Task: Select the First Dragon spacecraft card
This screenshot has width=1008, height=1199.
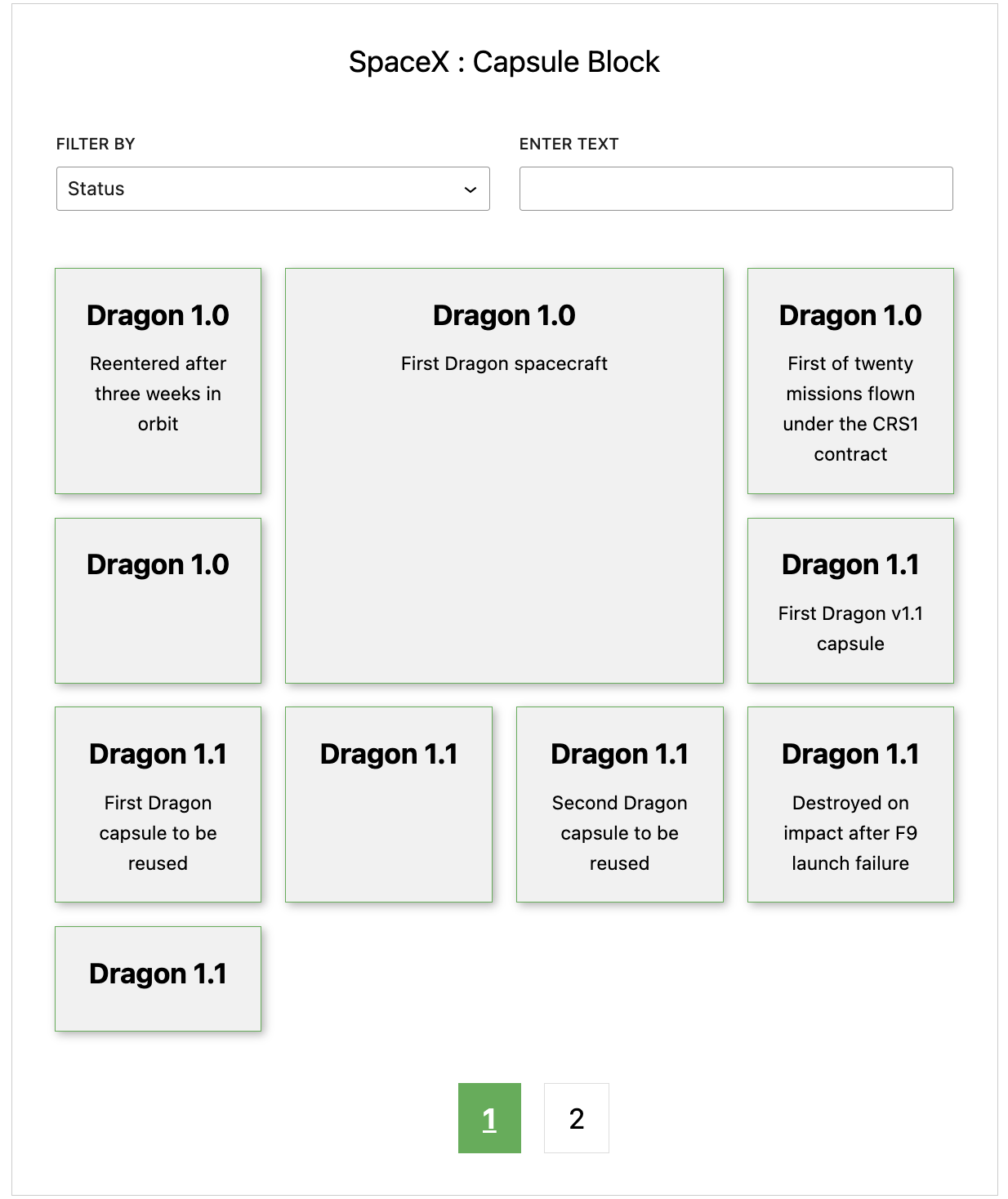Action: coord(504,475)
